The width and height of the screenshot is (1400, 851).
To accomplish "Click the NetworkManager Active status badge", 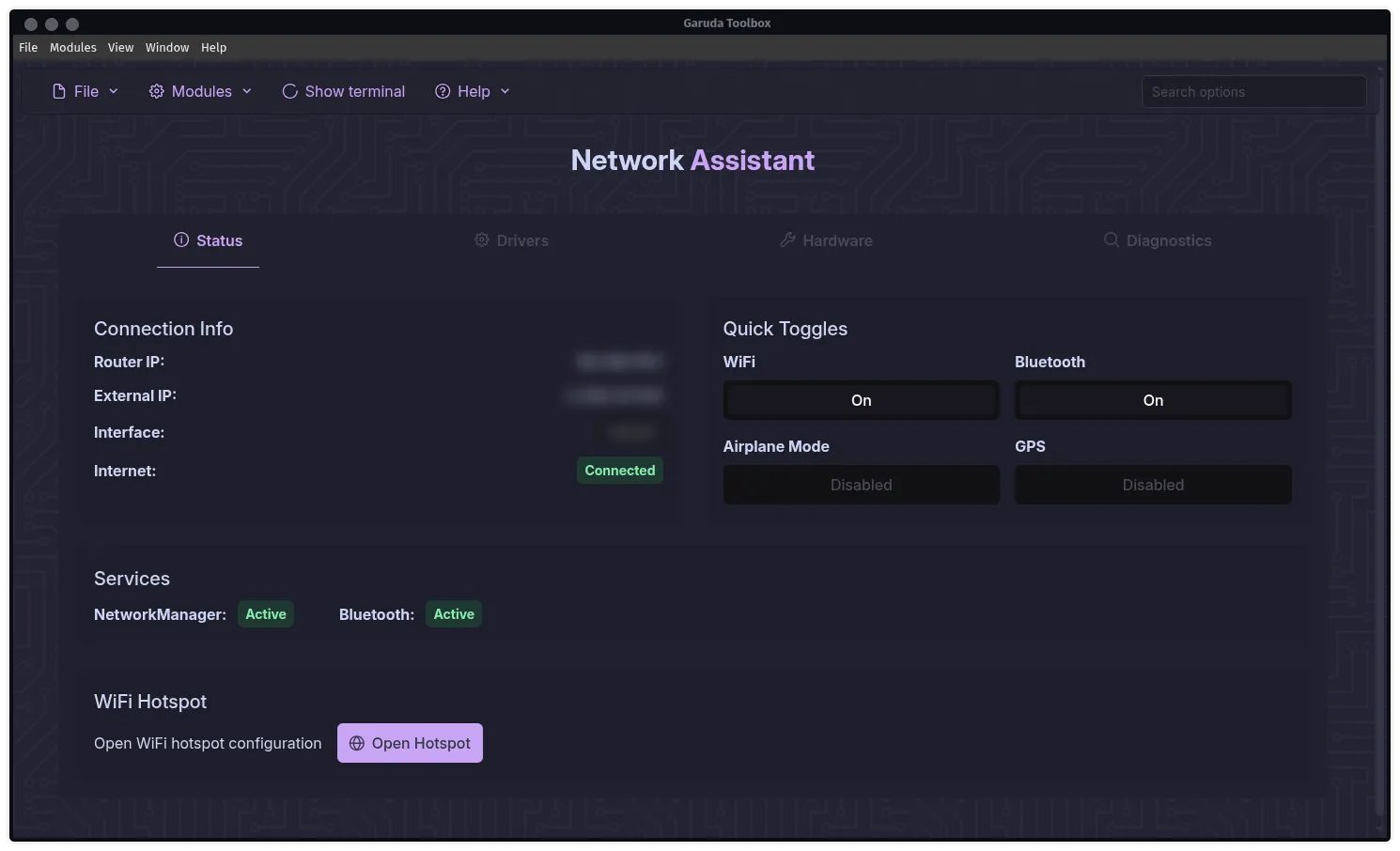I will (x=266, y=614).
